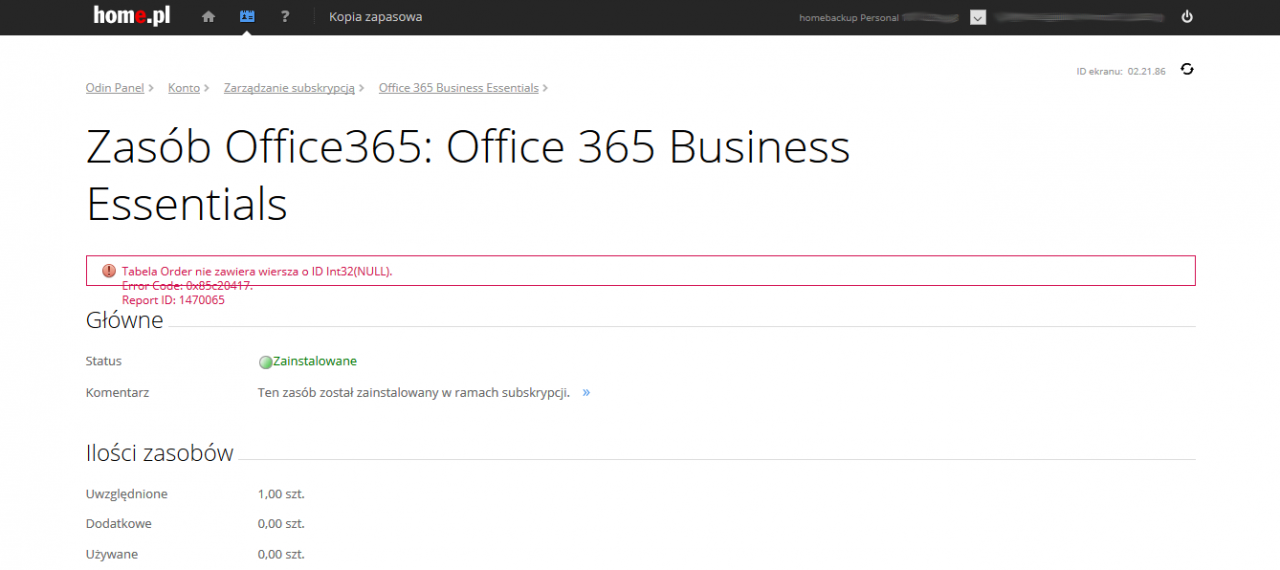Select the 'Error Code: 0x85c20417' text
This screenshot has width=1280, height=570.
(x=187, y=286)
